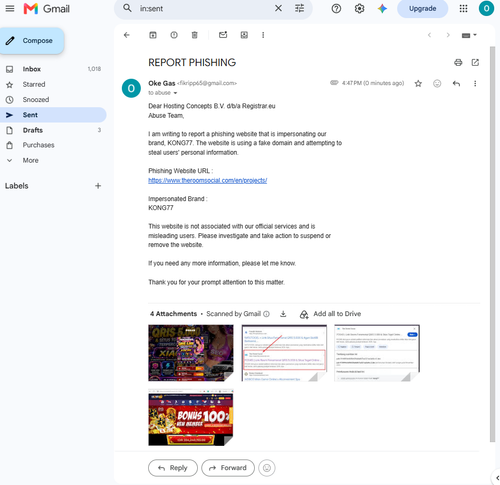Open message More menu dots

pyautogui.click(x=475, y=83)
